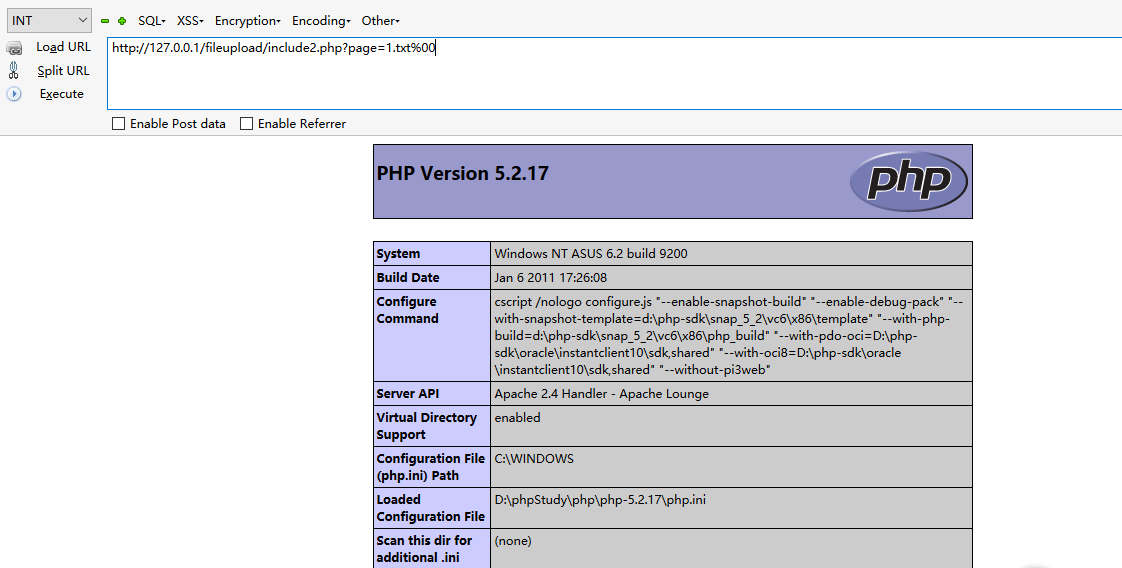The height and width of the screenshot is (568, 1122).
Task: Click the Load URL button label
Action: pos(64,47)
